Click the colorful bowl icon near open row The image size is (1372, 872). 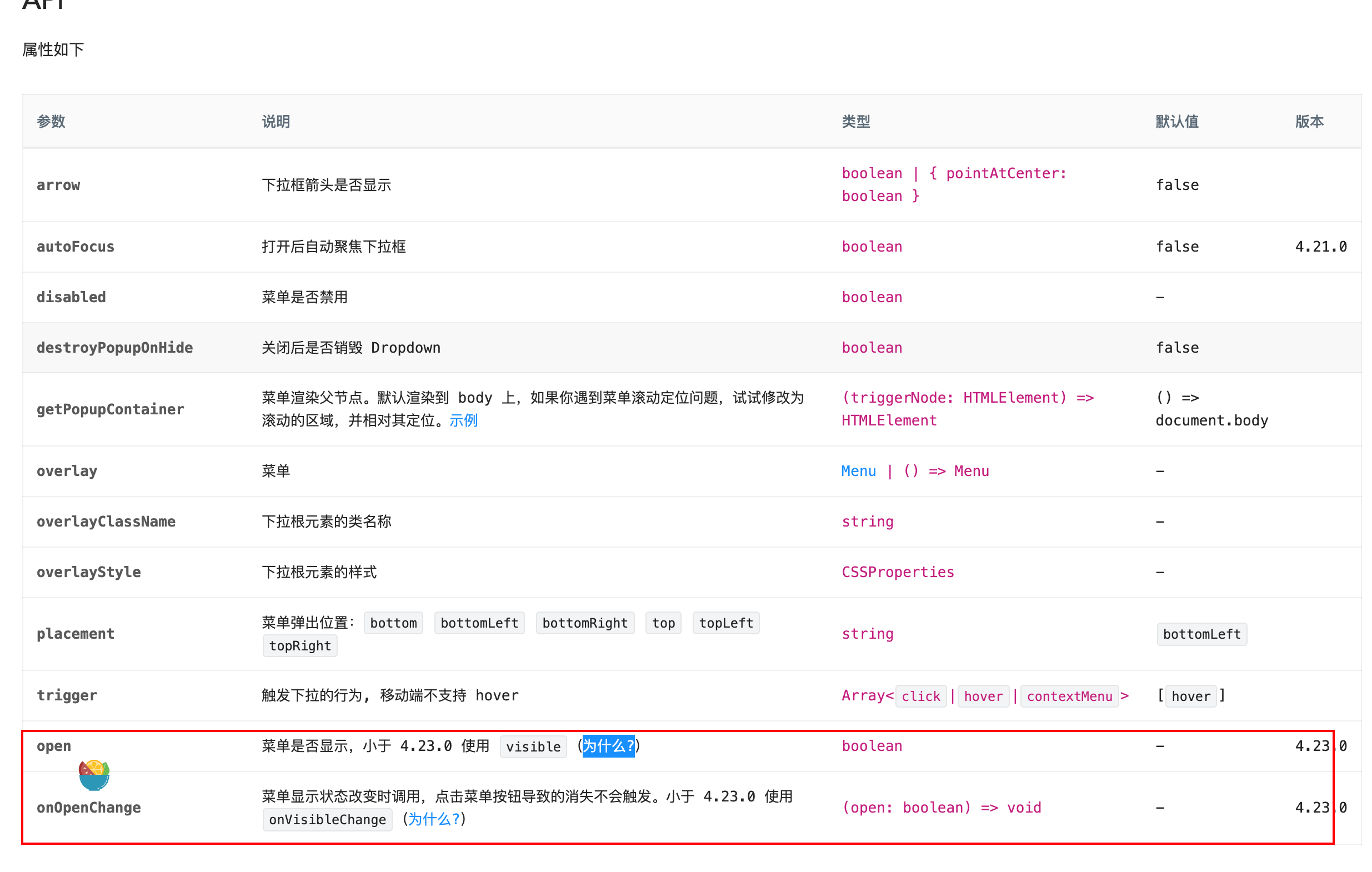[x=94, y=775]
